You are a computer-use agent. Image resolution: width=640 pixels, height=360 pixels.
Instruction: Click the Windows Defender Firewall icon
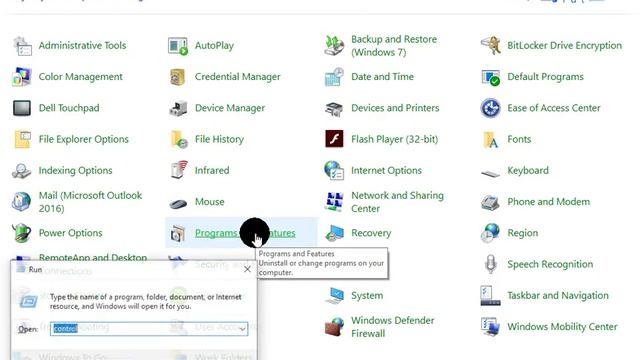coord(334,327)
